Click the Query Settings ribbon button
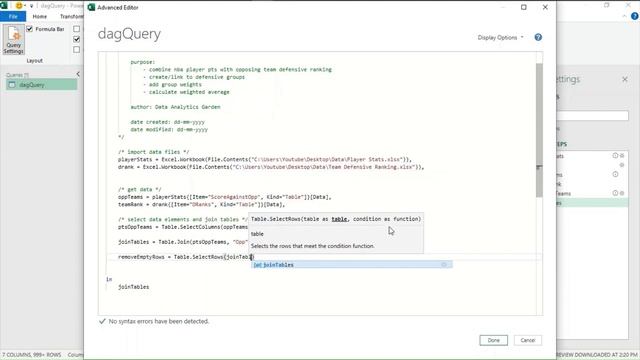640x360 pixels. tap(13, 40)
